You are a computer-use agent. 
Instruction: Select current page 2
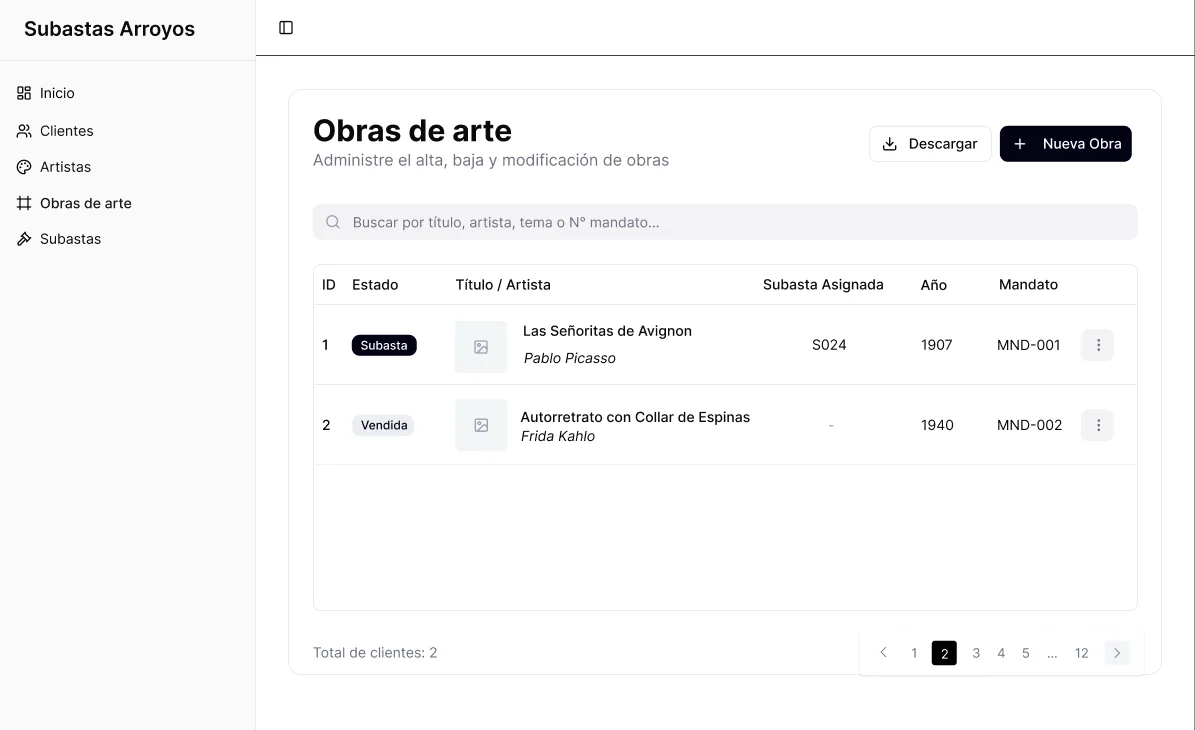pos(944,653)
